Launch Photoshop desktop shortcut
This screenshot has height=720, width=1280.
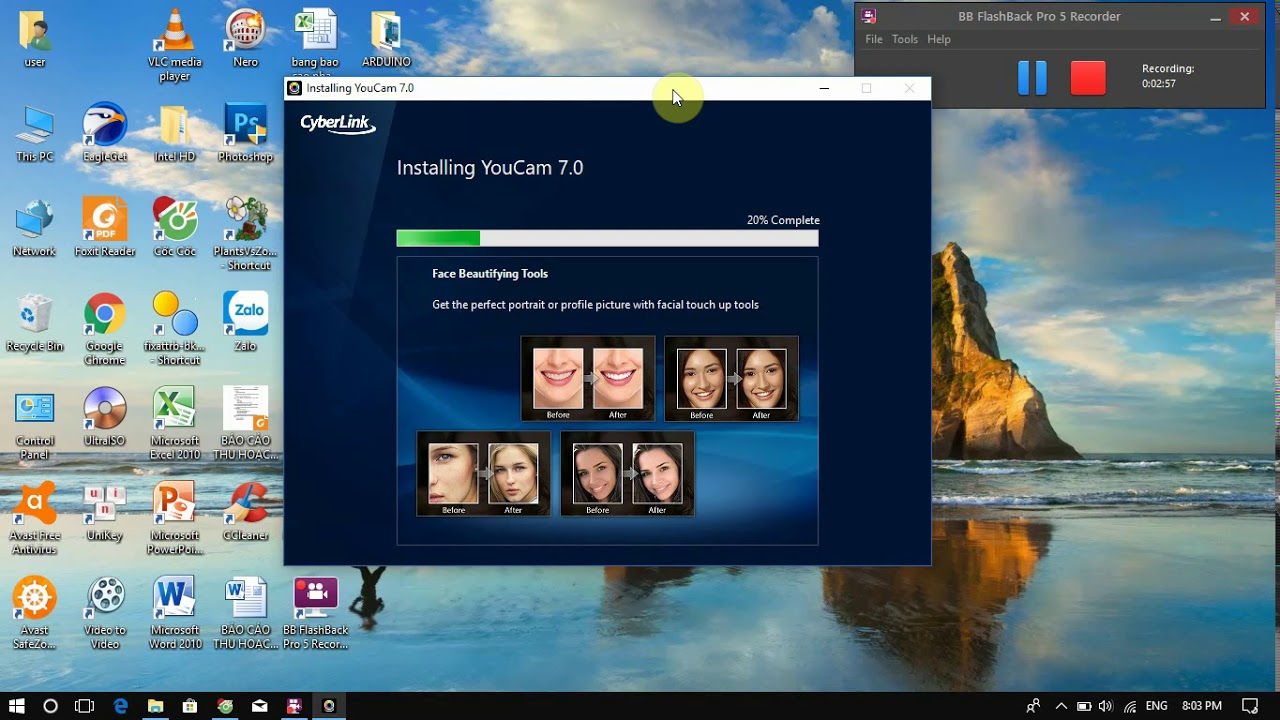pos(245,133)
